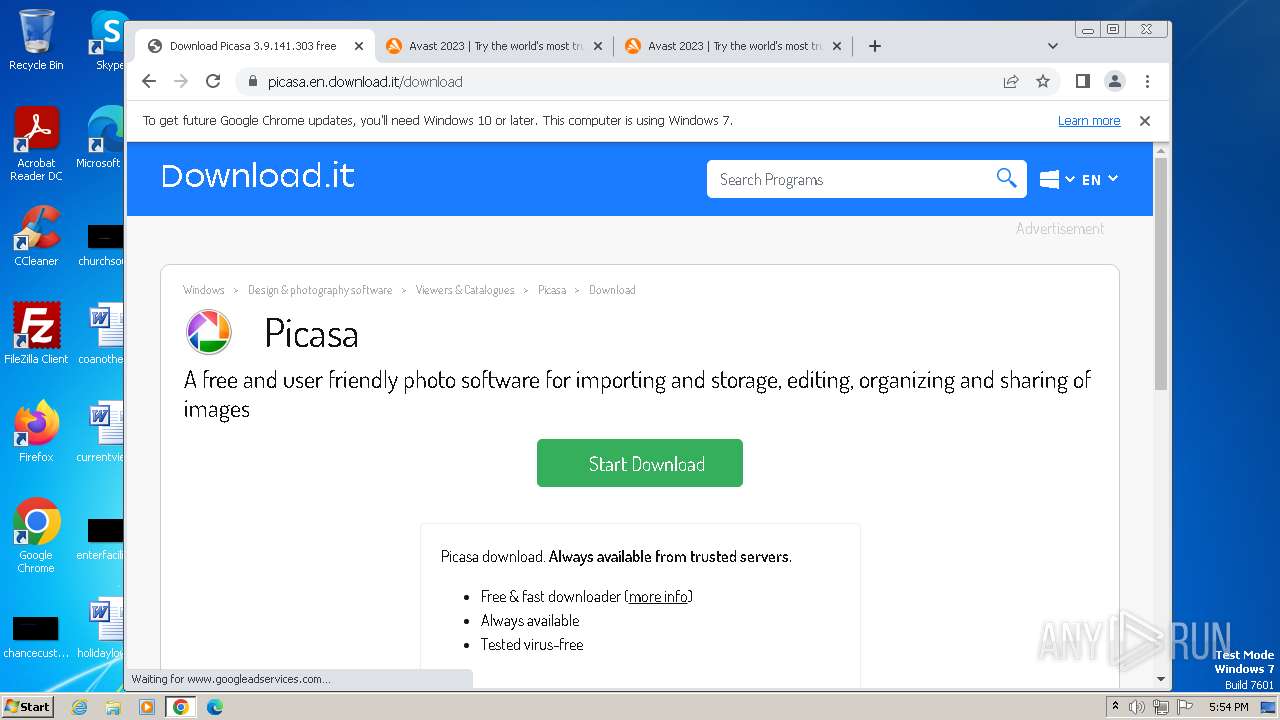The height and width of the screenshot is (720, 1280).
Task: Click the Download breadcrumb item
Action: pyautogui.click(x=612, y=290)
